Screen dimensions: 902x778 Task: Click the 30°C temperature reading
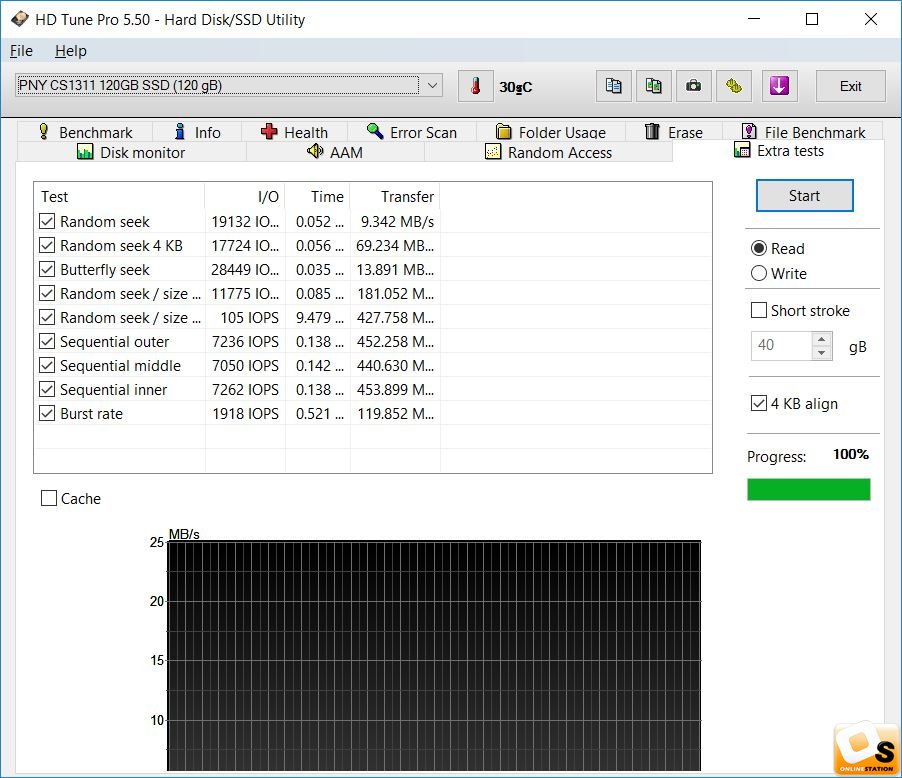click(x=515, y=87)
